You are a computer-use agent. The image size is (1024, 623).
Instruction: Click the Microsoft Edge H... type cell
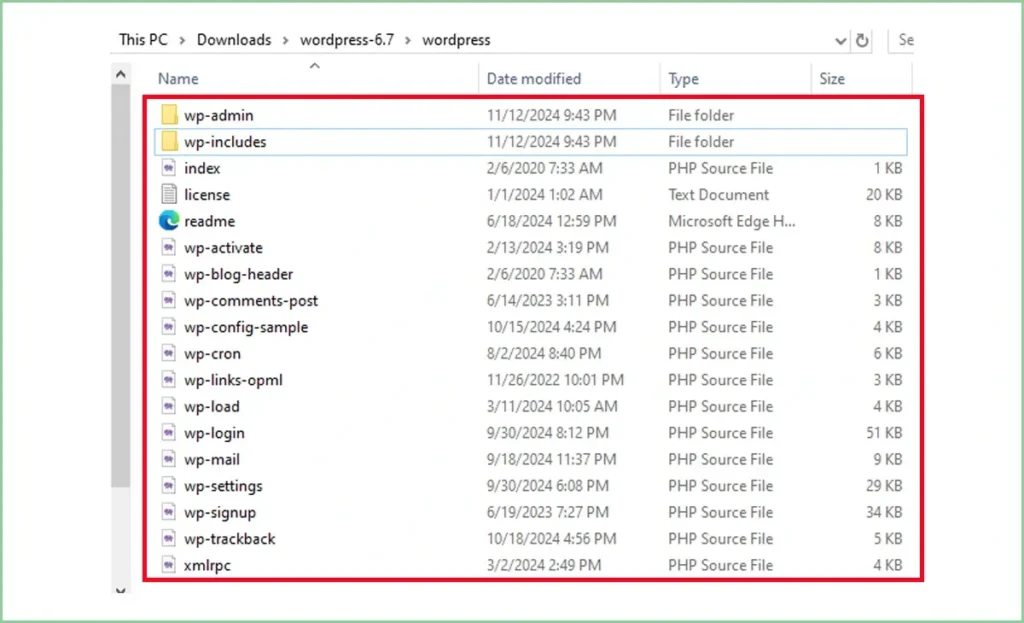(x=731, y=221)
